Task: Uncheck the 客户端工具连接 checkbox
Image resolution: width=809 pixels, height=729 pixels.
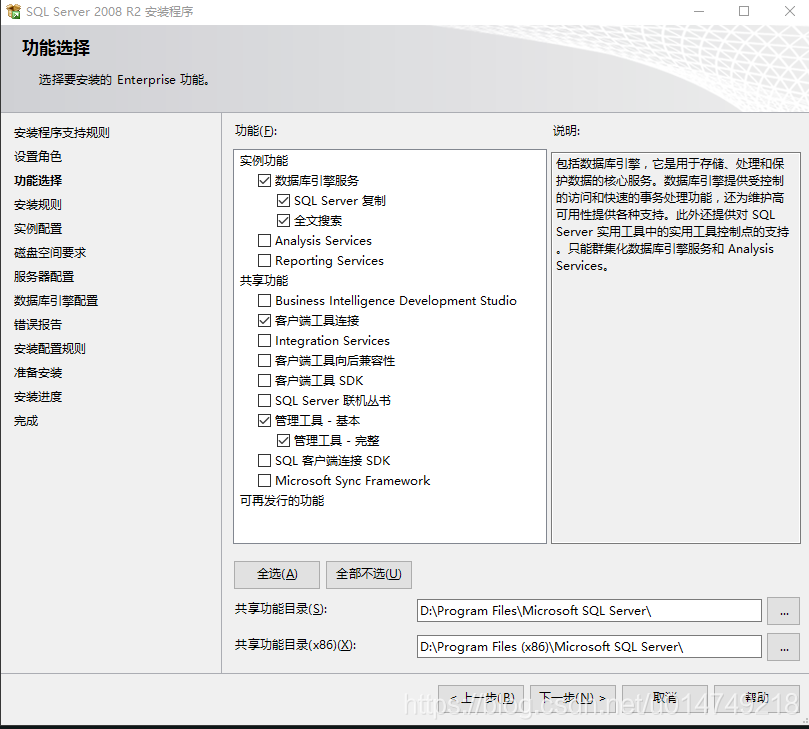Action: (264, 320)
